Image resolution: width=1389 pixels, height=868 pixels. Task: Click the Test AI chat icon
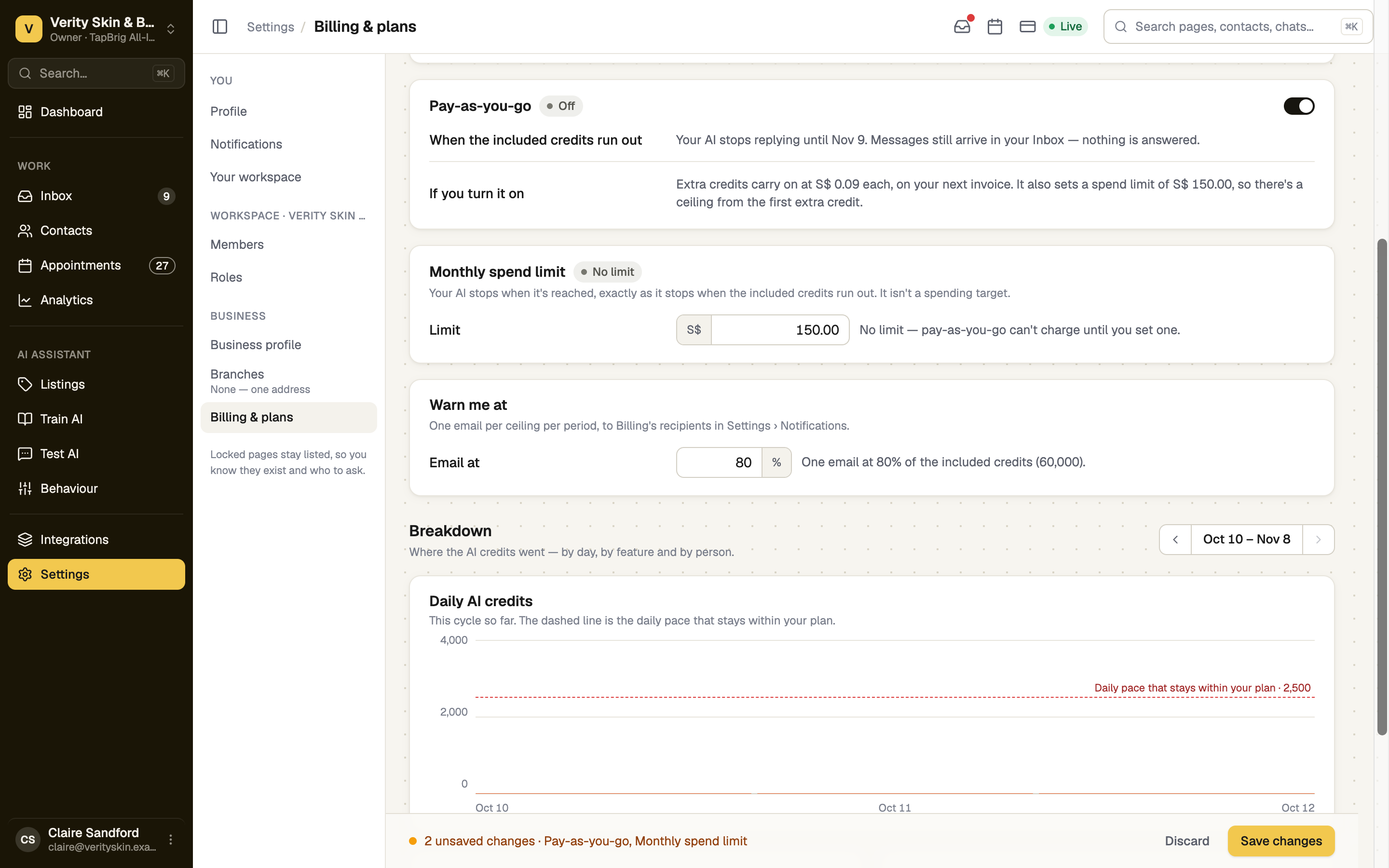pos(25,454)
